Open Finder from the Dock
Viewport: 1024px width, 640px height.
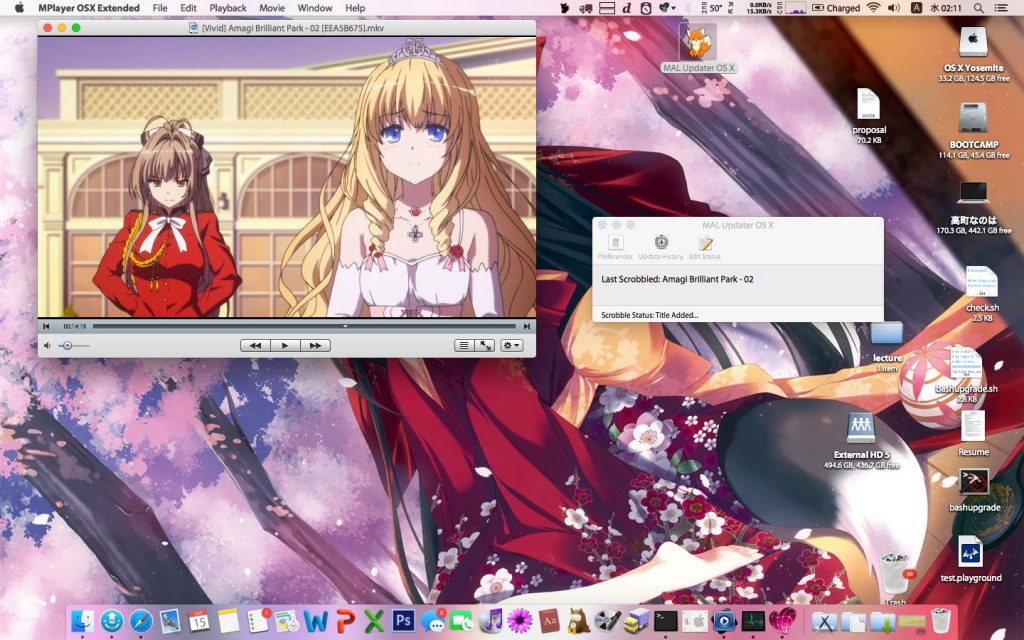click(x=83, y=620)
